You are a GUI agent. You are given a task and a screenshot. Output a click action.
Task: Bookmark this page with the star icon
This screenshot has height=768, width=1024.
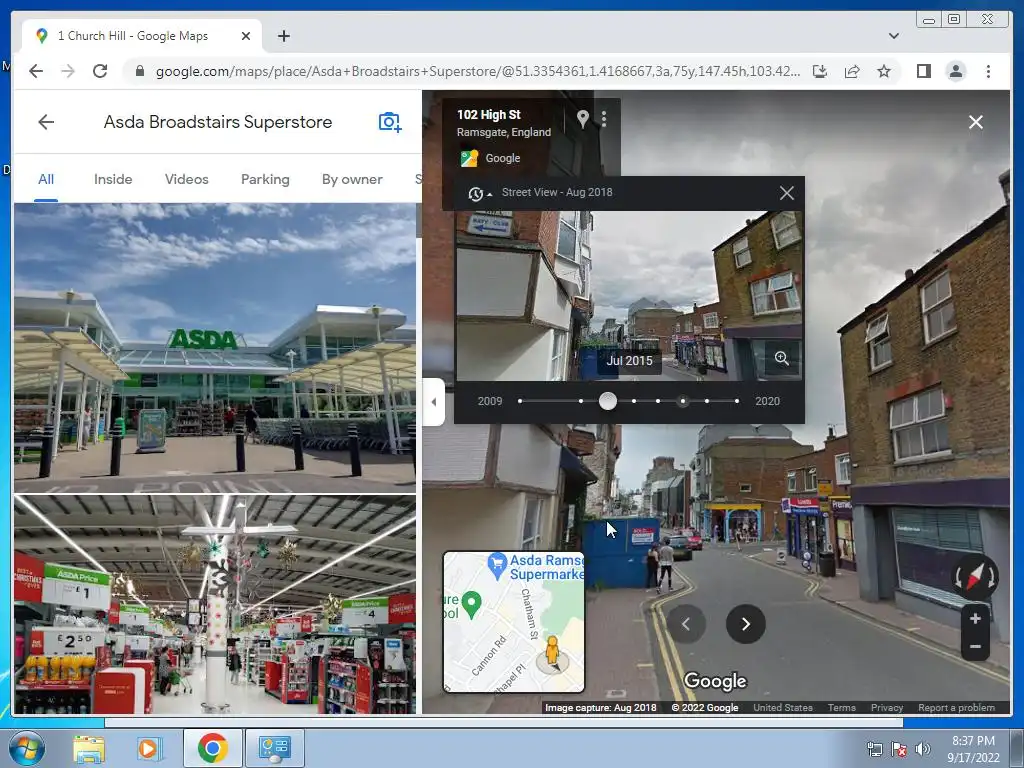coord(884,71)
